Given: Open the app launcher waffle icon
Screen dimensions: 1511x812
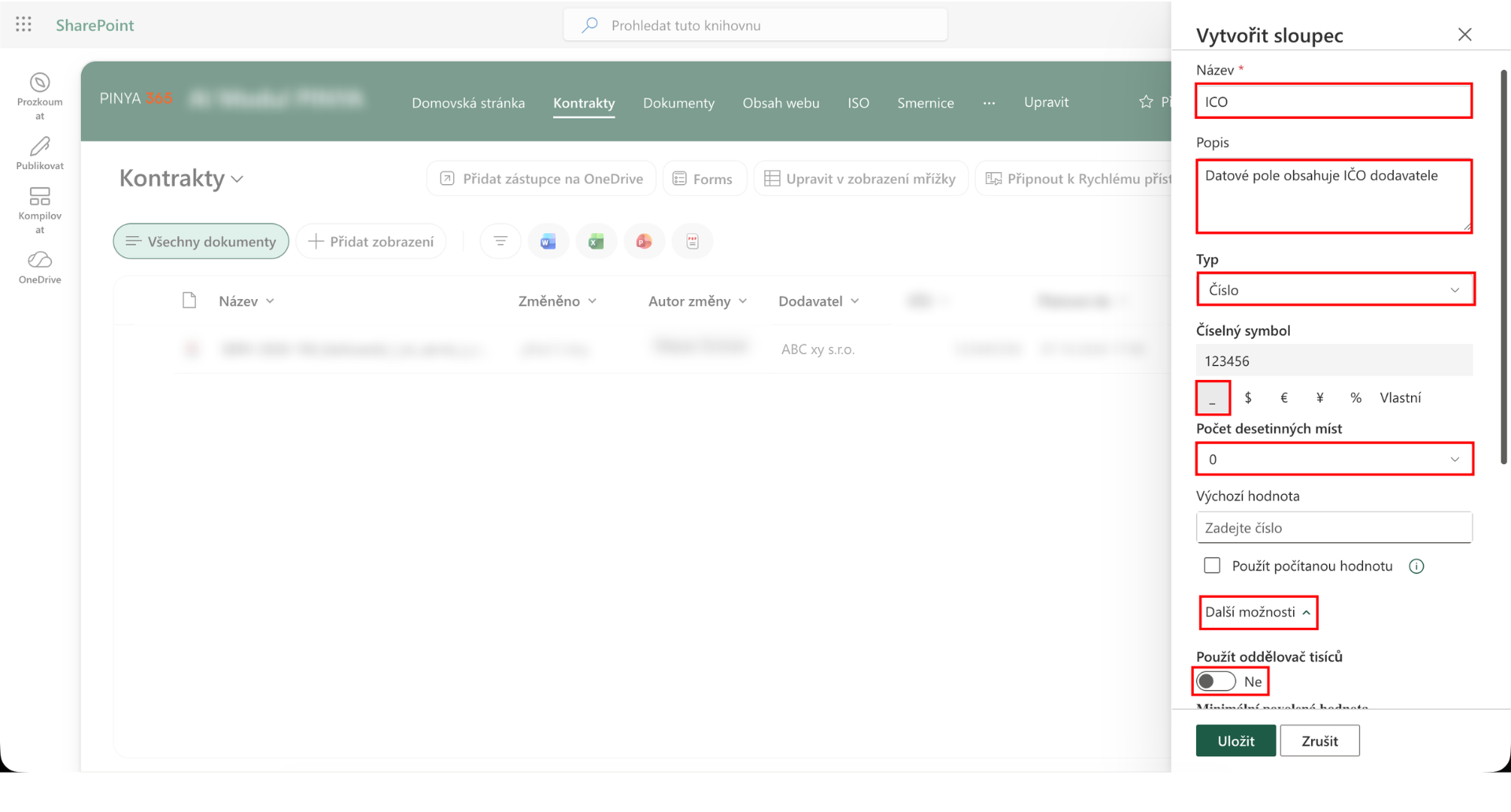Looking at the screenshot, I should click(24, 24).
